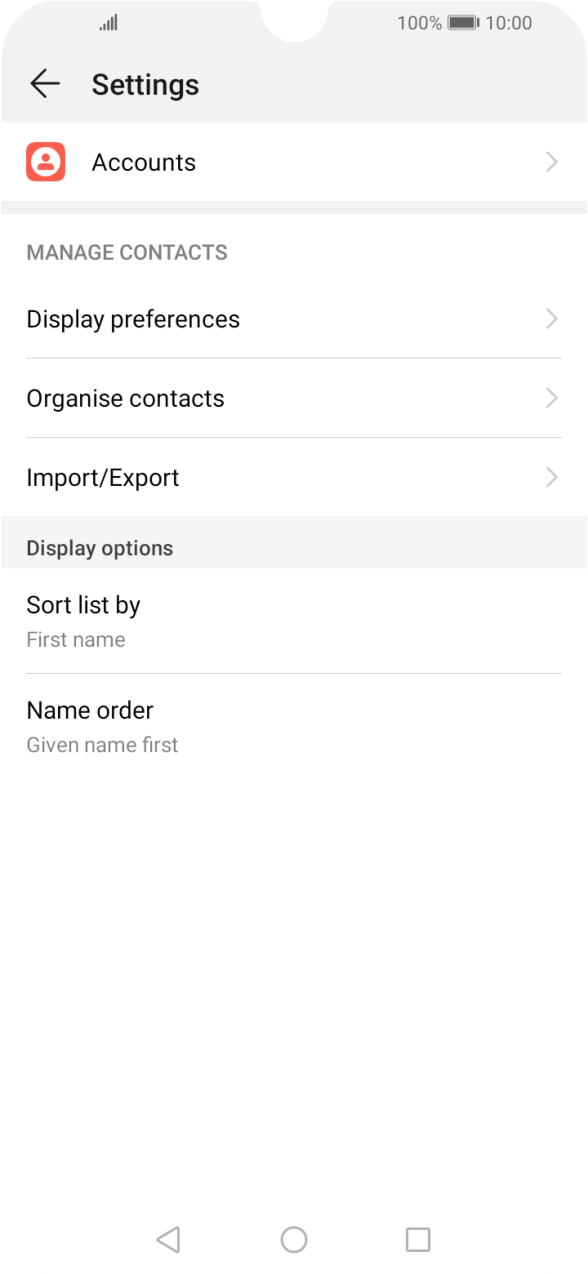Tap the back arrow beside Settings
The height and width of the screenshot is (1274, 588).
pos(44,83)
